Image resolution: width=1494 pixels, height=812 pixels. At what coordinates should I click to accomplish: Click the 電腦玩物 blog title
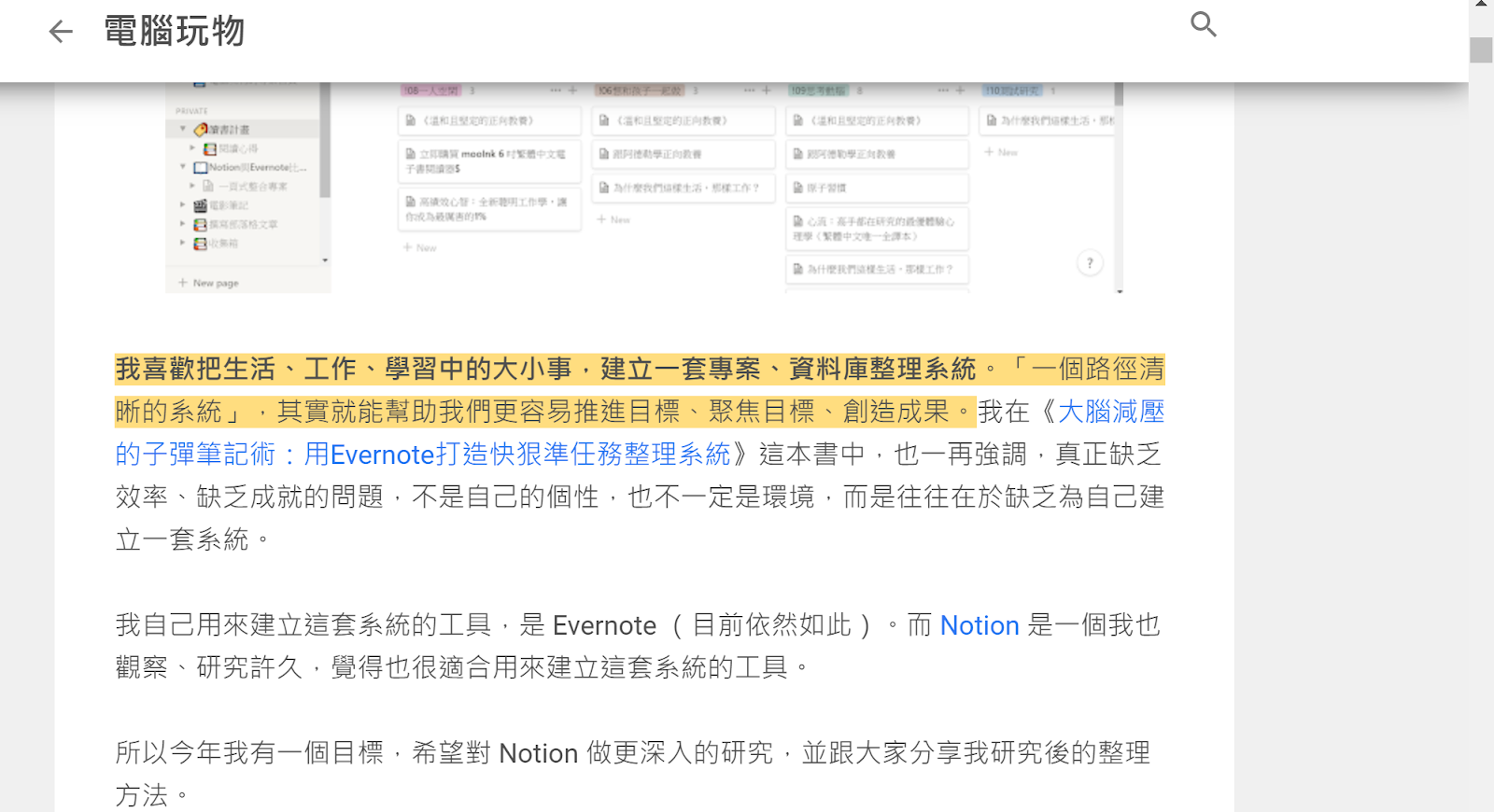coord(175,32)
